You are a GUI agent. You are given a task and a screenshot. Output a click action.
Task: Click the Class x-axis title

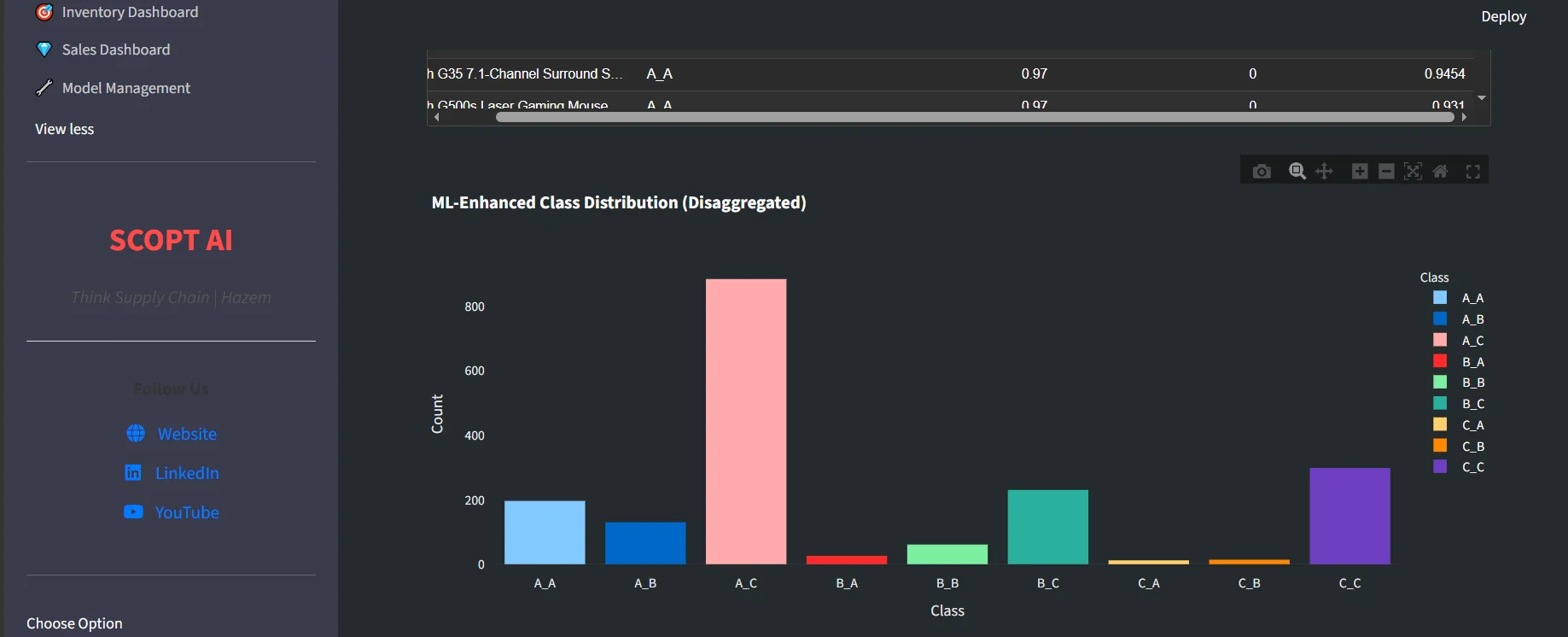click(x=947, y=611)
